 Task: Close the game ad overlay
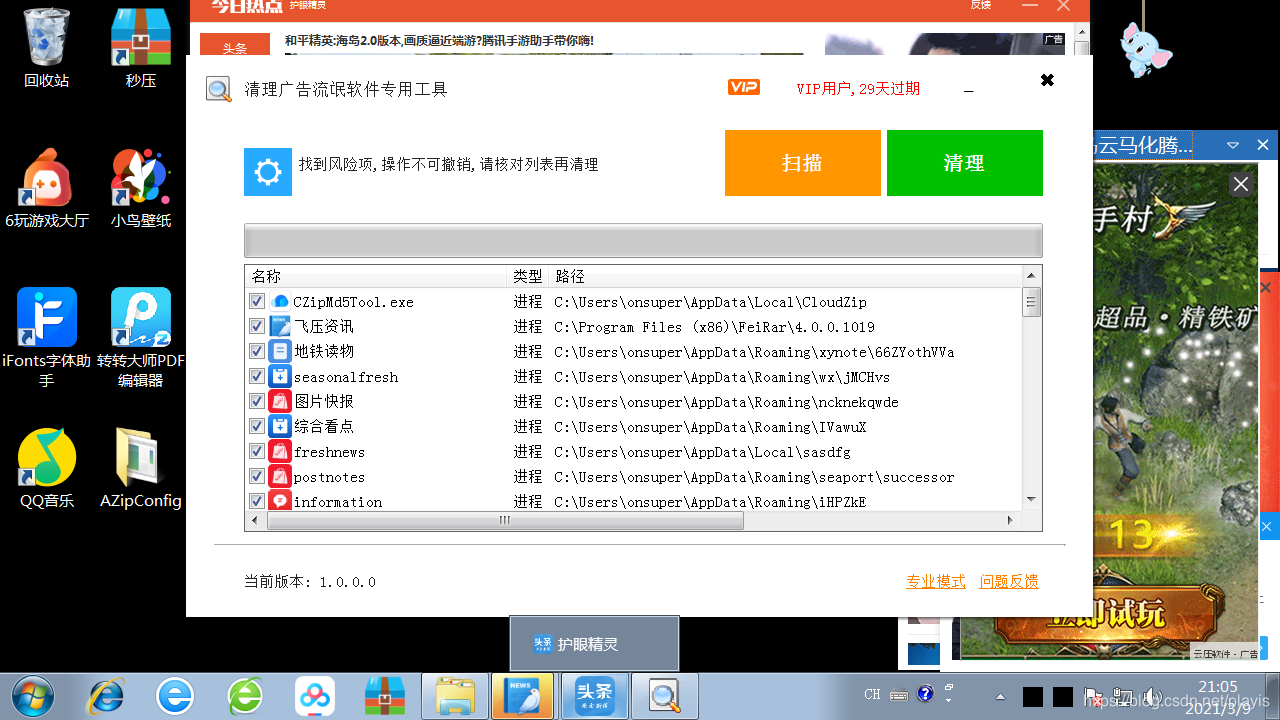(x=1240, y=184)
